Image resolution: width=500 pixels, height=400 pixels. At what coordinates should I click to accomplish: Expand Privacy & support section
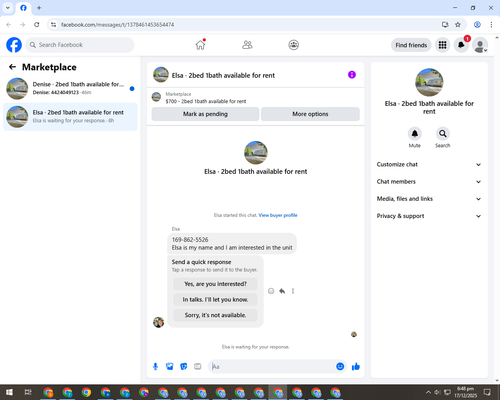click(429, 216)
